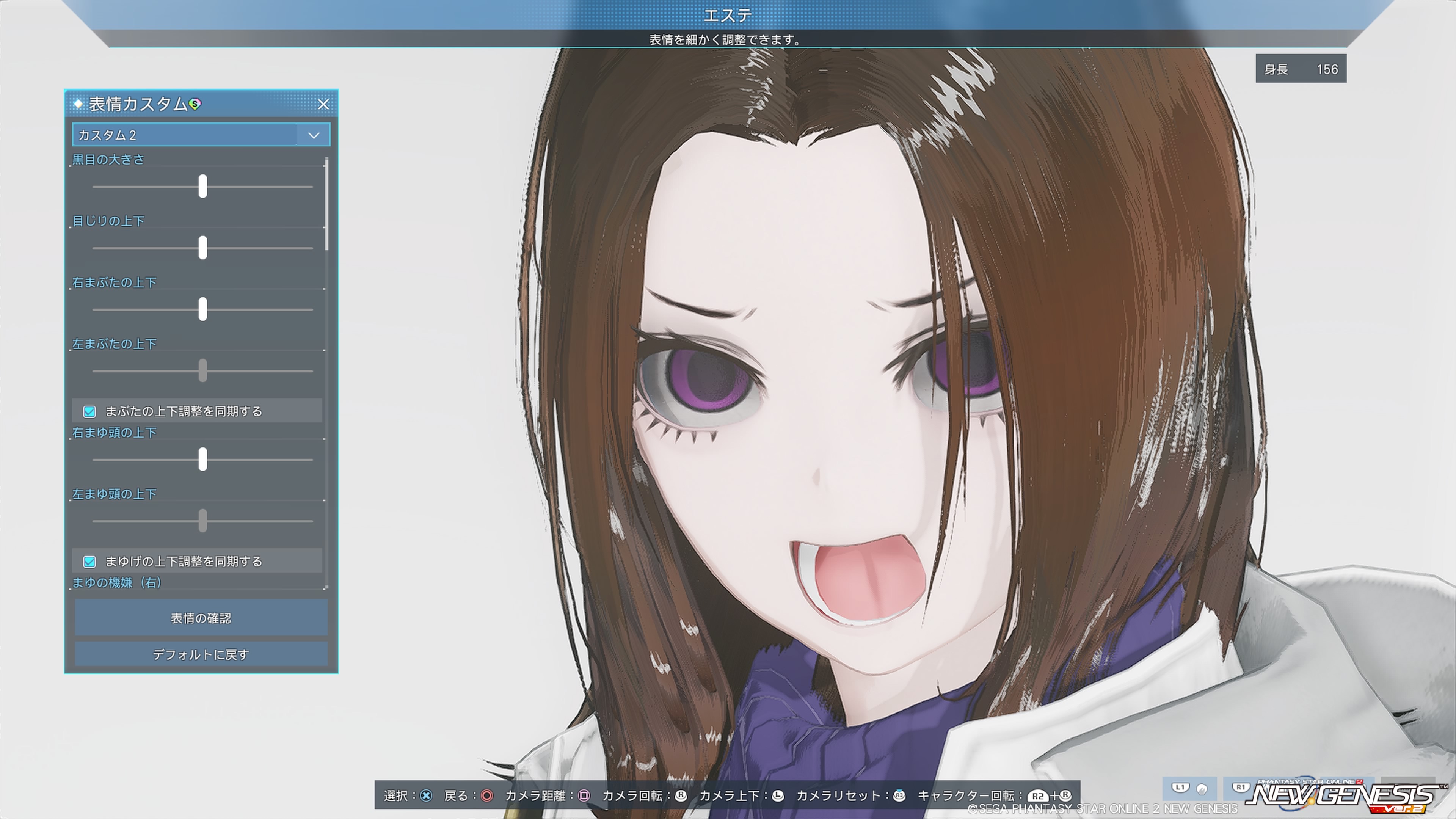Click the 表情の確認 button
1456x819 pixels.
201,618
